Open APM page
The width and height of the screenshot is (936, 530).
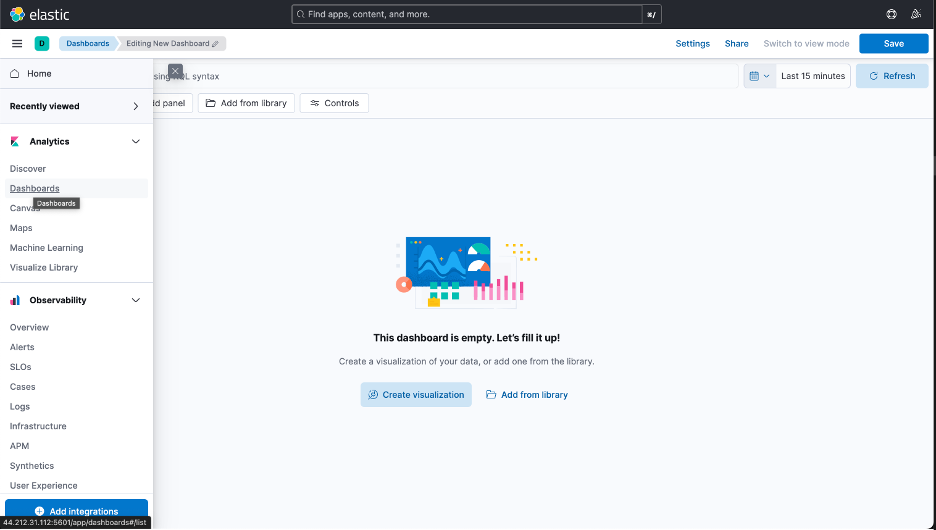(19, 446)
